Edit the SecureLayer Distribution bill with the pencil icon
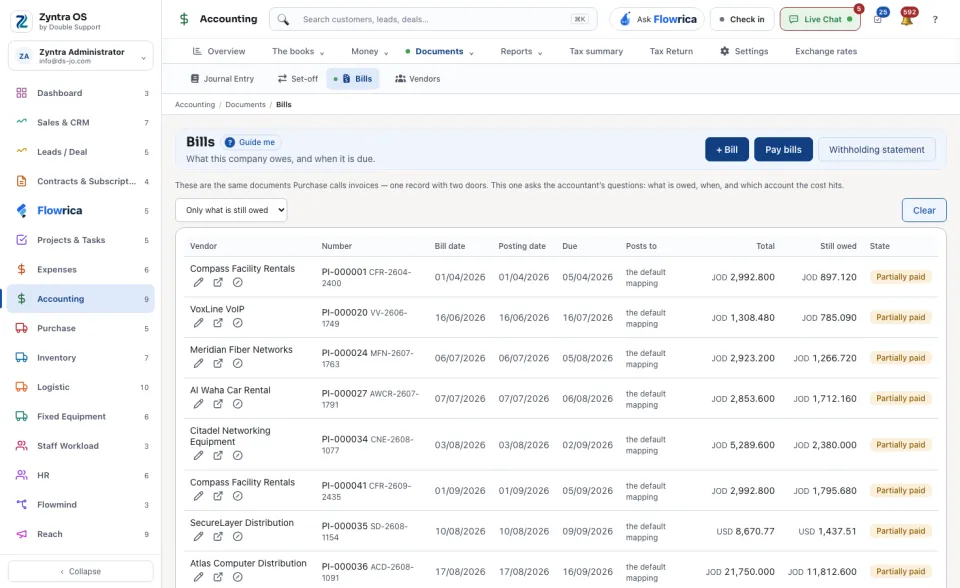Screen dimensions: 960x588 [198, 537]
